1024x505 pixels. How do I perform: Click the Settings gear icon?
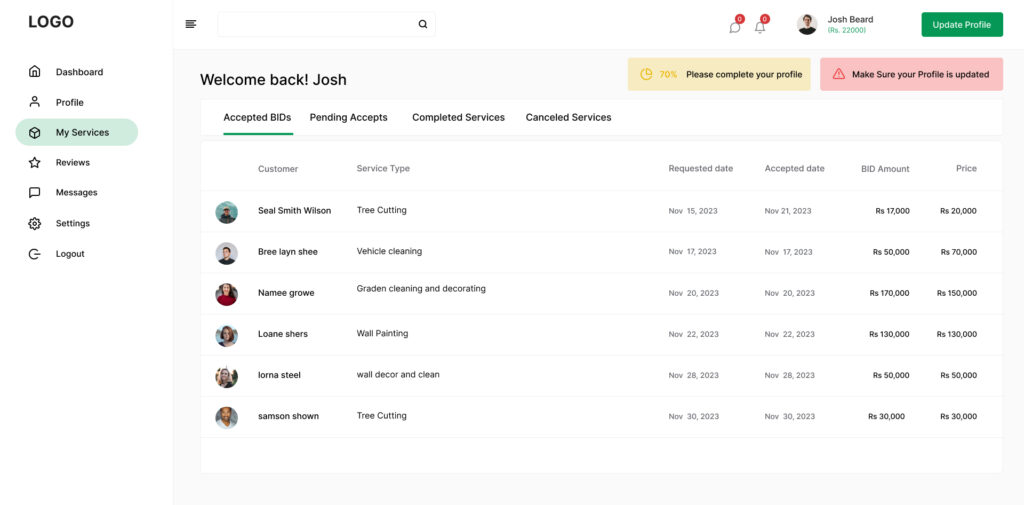tap(35, 223)
